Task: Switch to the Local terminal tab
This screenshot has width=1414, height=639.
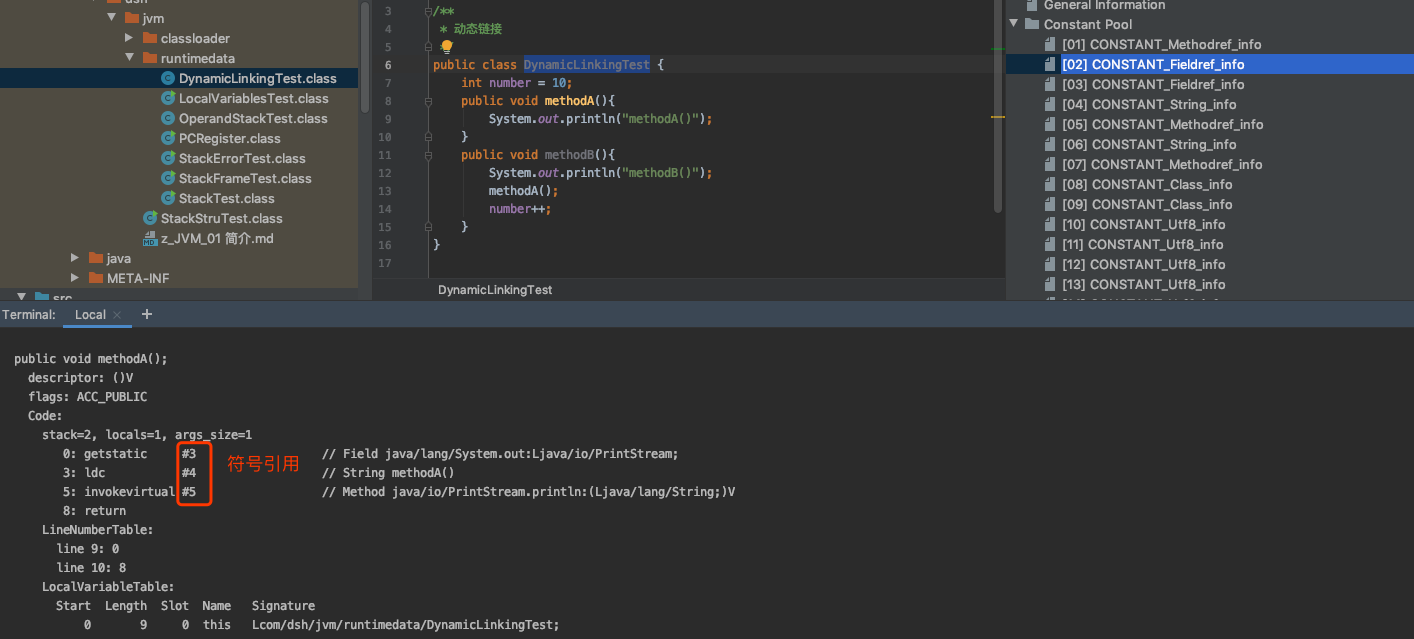Action: pos(90,314)
